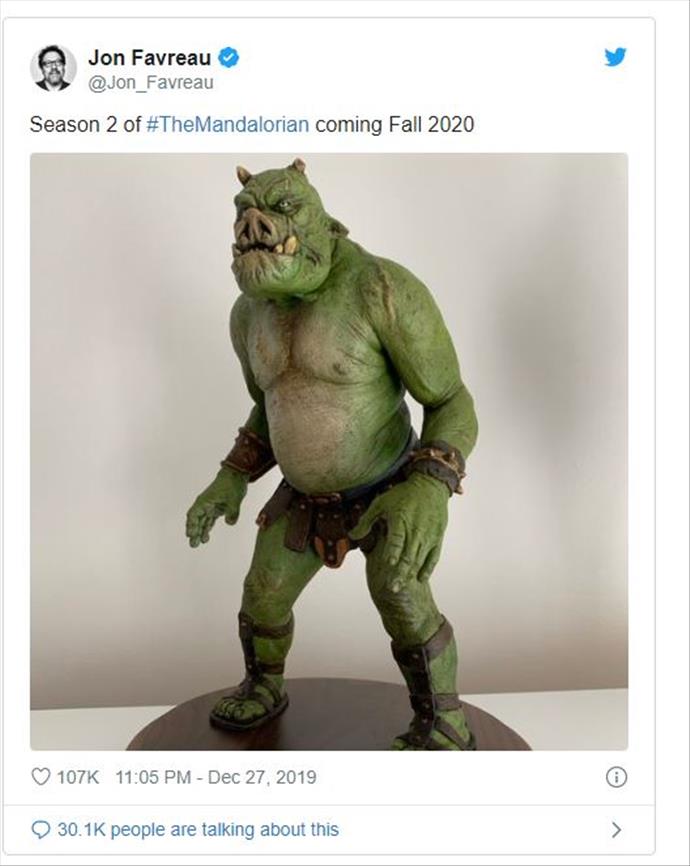Click the tweet text 'Season 2 of'
Viewport: 690px width, 866px height.
tap(85, 124)
